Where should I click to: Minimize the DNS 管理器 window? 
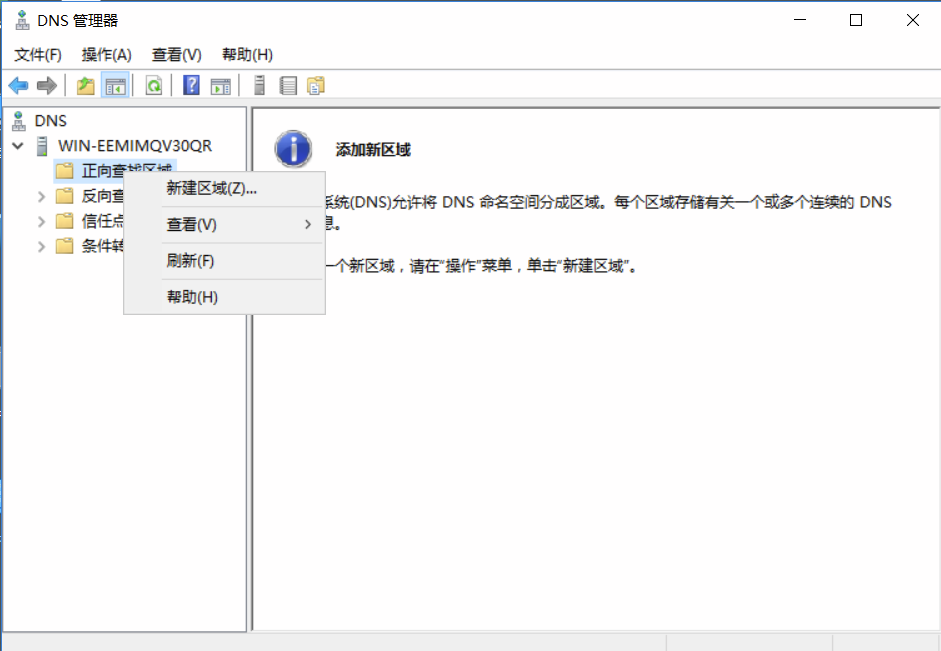pyautogui.click(x=800, y=20)
